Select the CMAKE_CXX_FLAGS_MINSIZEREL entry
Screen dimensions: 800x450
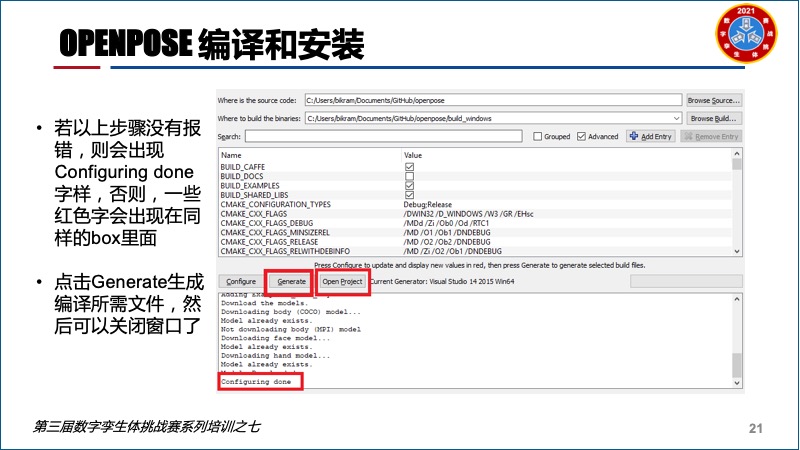275,232
